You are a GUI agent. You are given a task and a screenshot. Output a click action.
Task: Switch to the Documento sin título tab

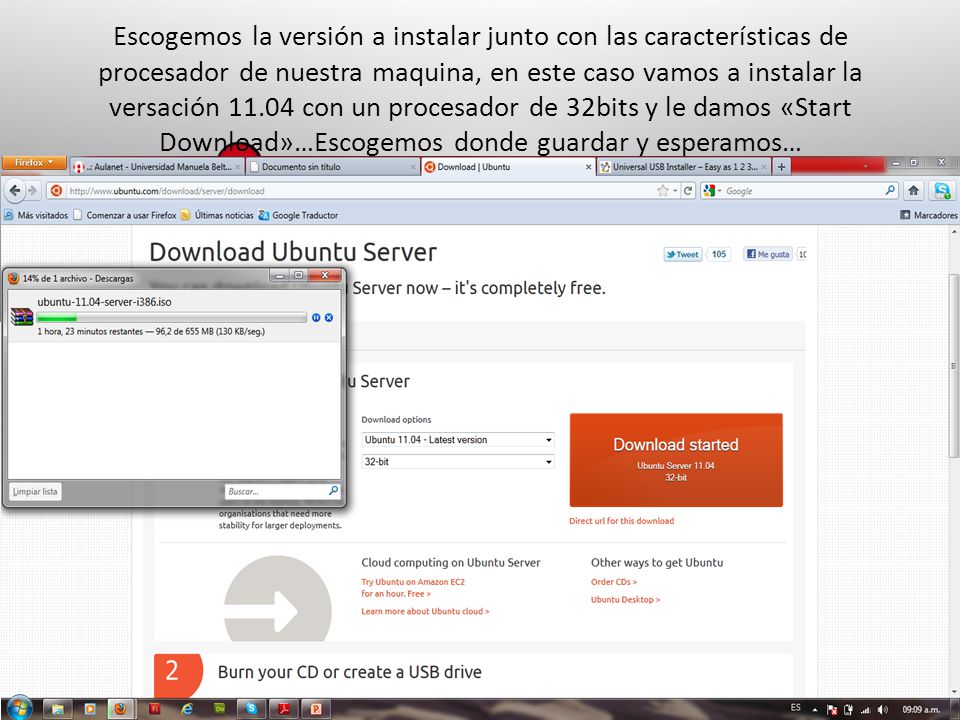(332, 167)
